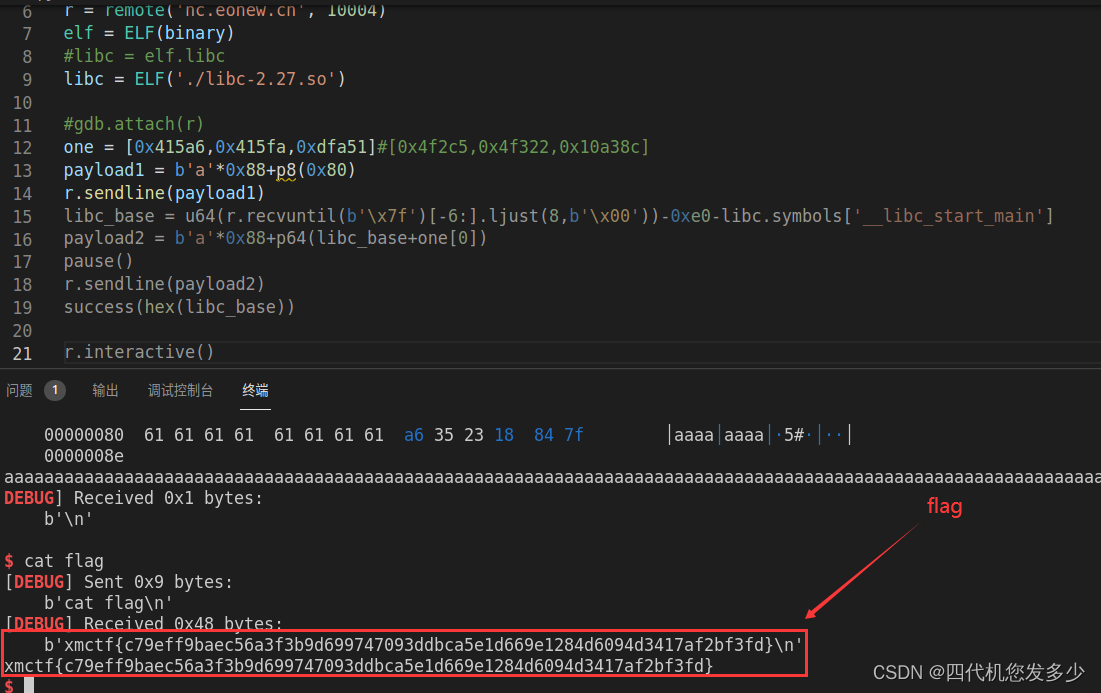
Task: Click the '#libc = elf.libc' comment
Action: pos(144,55)
